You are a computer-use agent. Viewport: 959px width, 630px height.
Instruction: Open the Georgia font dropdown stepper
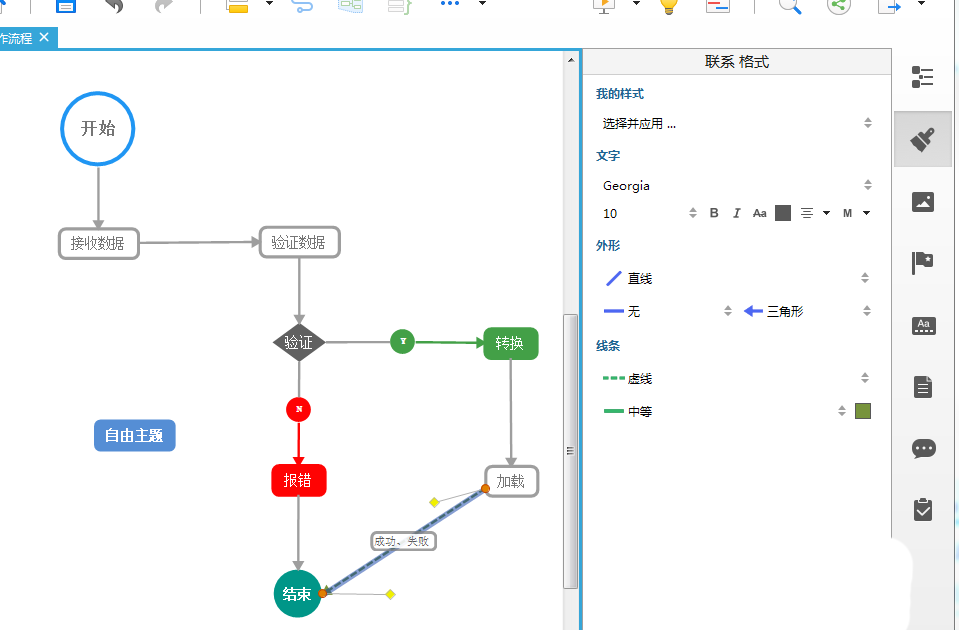click(867, 185)
